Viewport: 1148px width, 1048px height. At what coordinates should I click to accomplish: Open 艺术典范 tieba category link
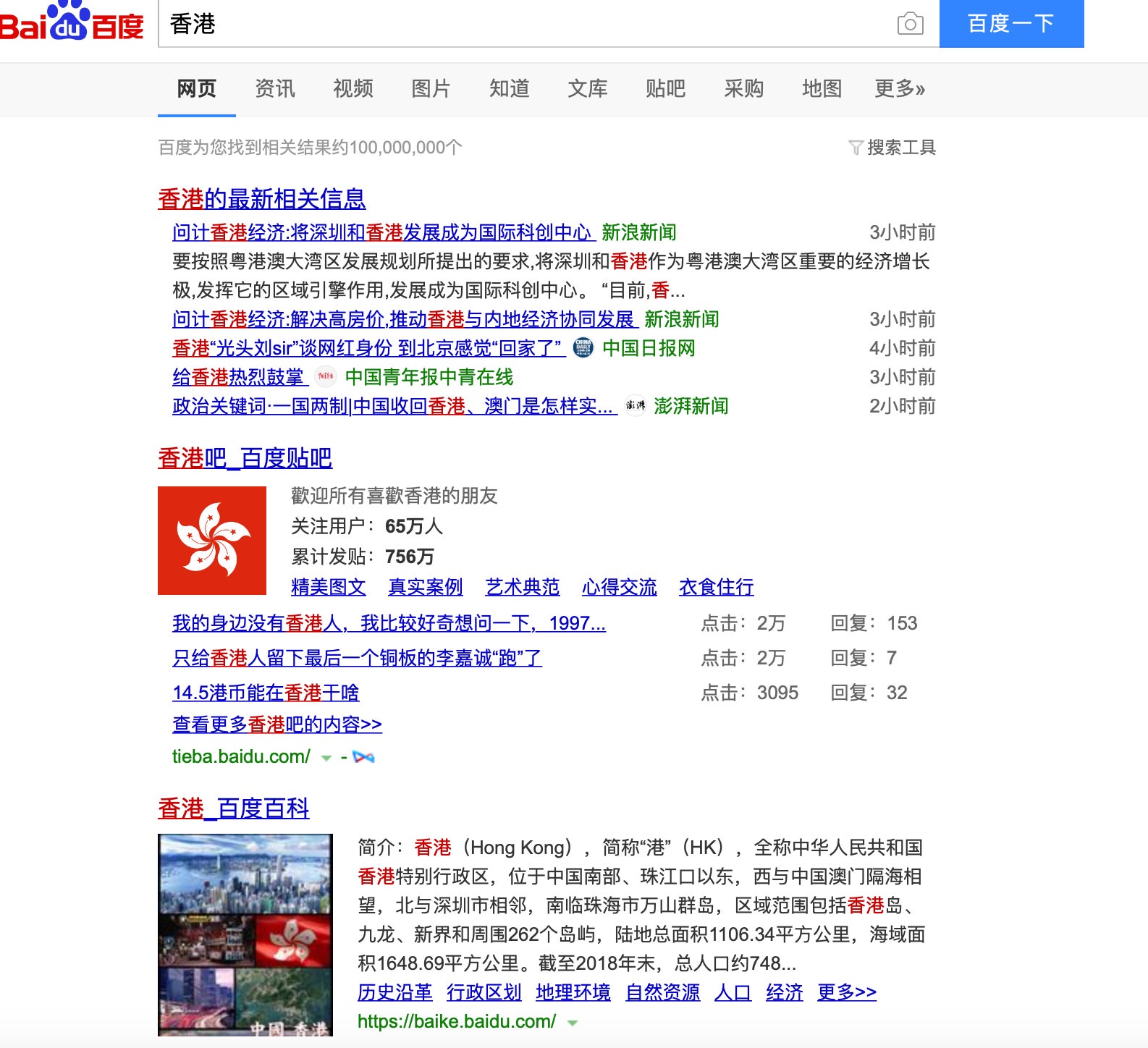point(523,587)
